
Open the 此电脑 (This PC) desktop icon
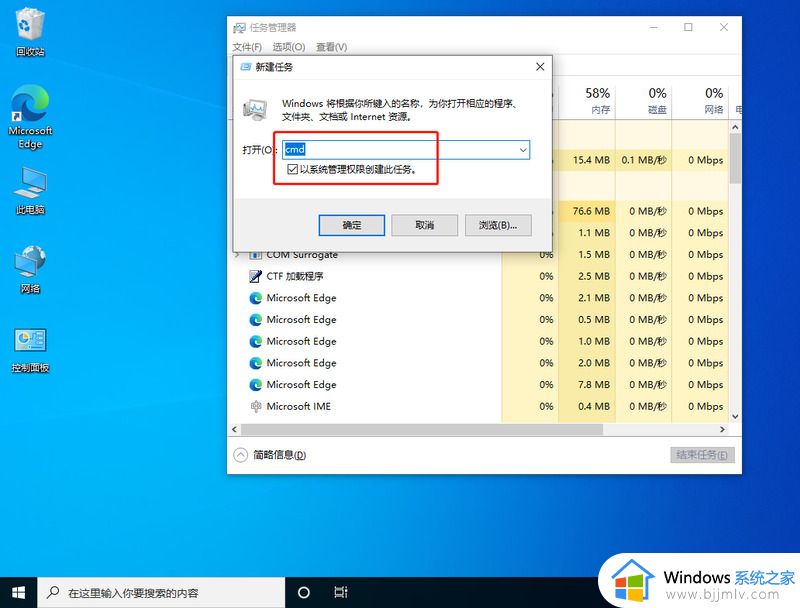click(30, 190)
